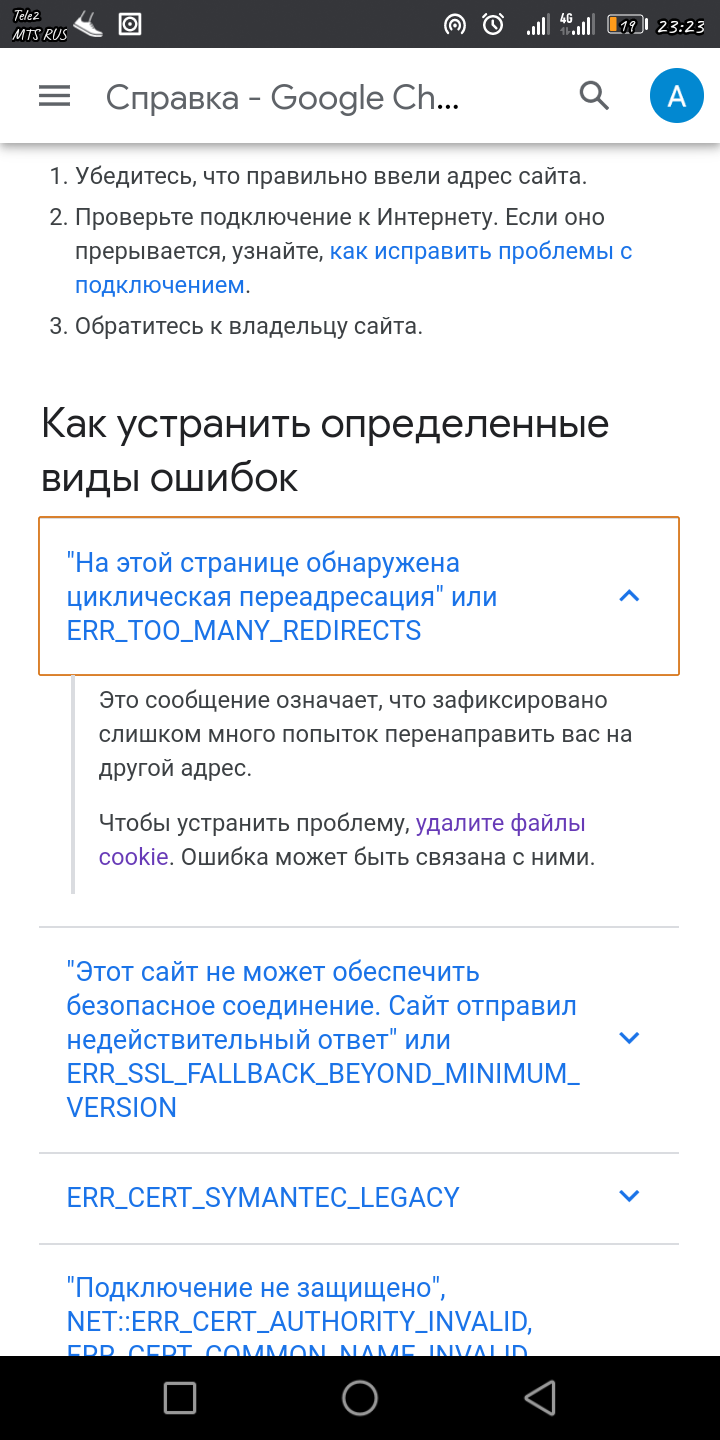
Task: Expand the ERR_CERT_SYMANTEC_LEGACY chevron
Action: (x=629, y=1196)
